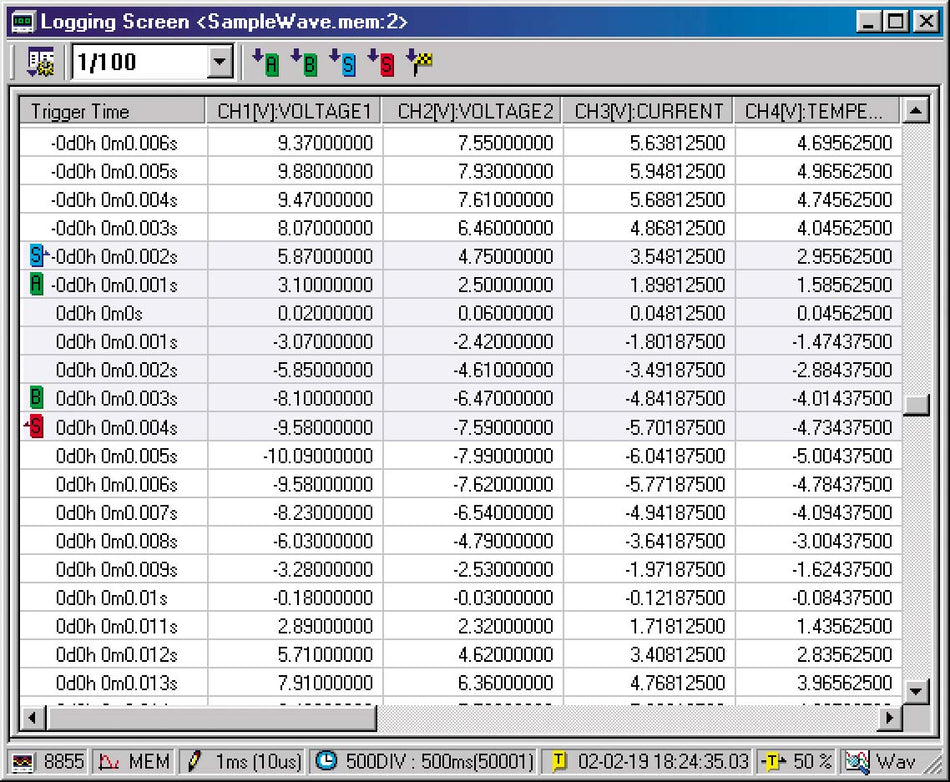Click the green A cursor jump toolbar icon

[265, 62]
